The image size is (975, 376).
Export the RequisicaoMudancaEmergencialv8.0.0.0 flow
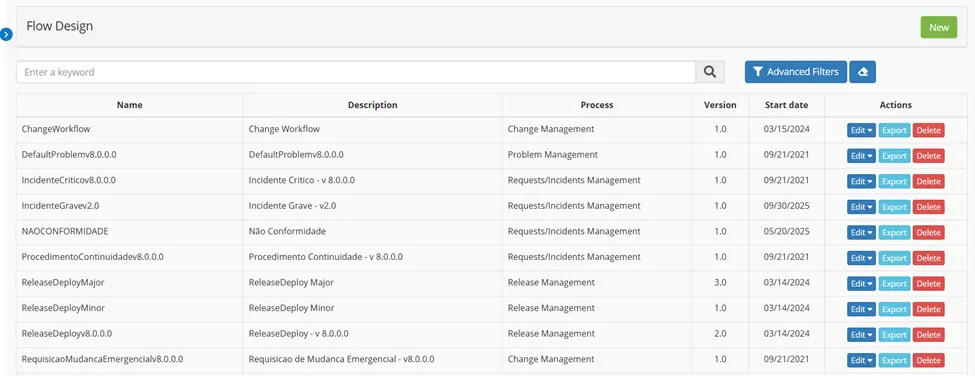click(x=895, y=360)
